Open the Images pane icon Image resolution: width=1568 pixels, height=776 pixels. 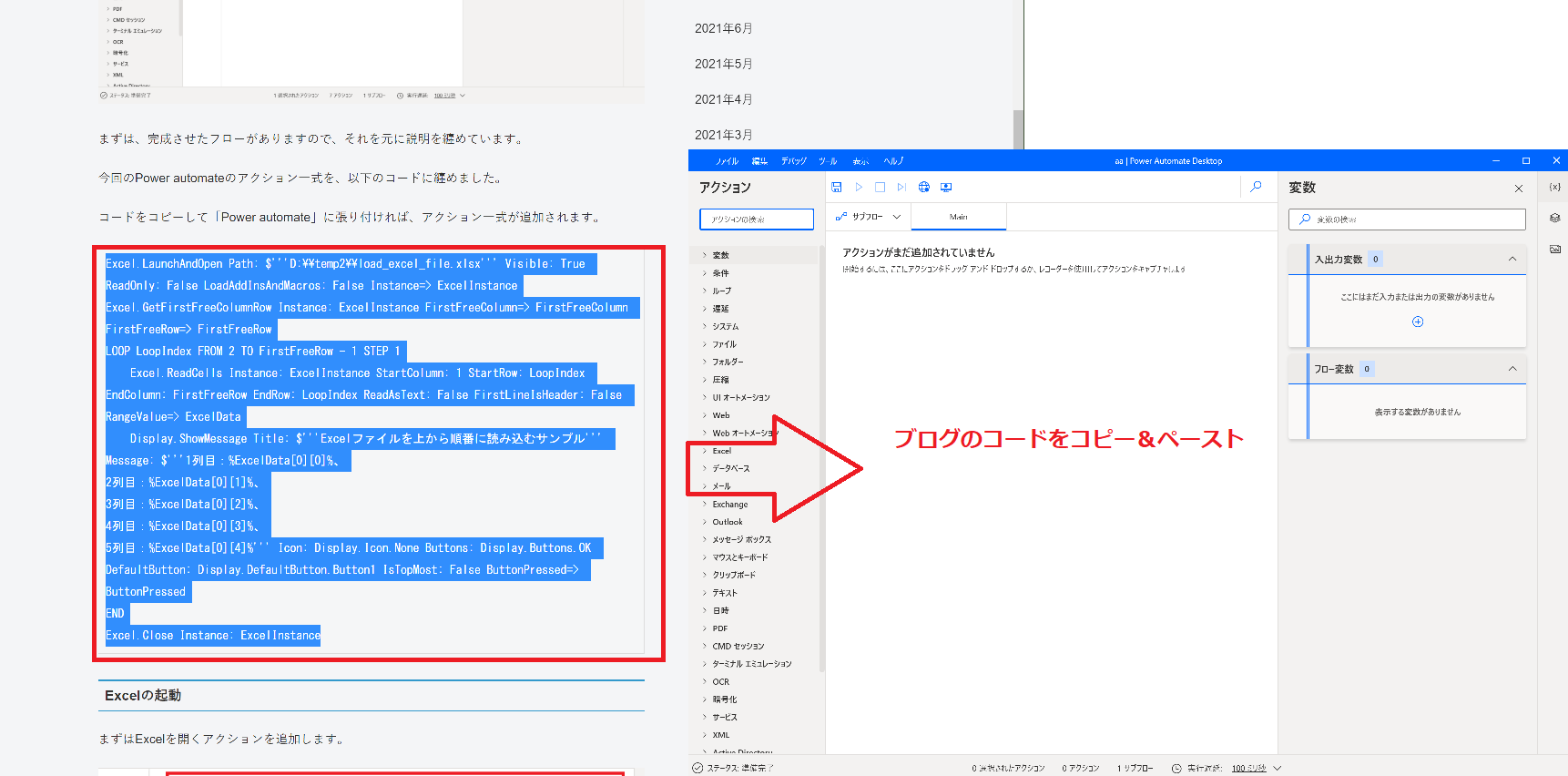(1554, 249)
